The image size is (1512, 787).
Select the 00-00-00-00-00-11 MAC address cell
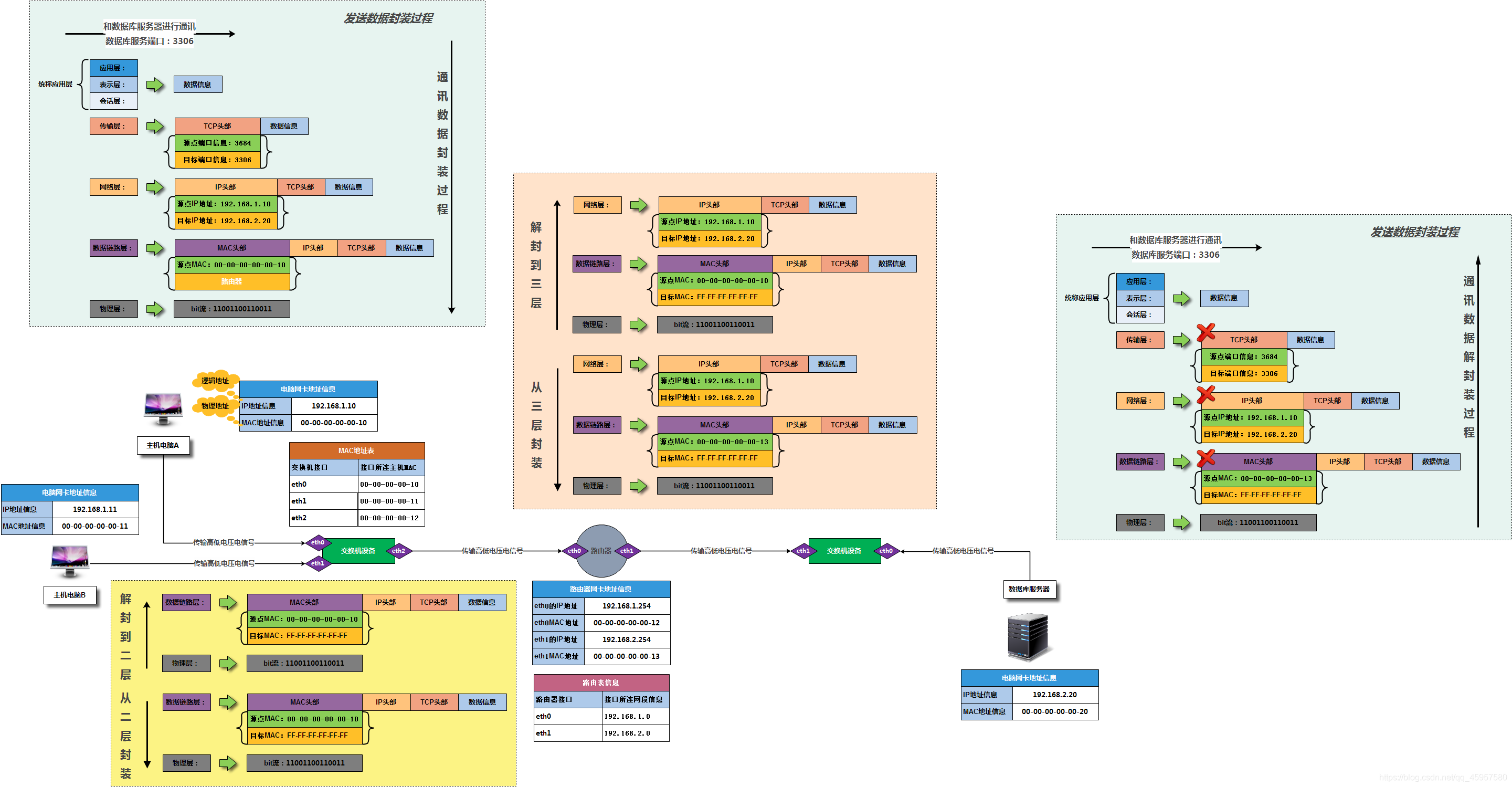[x=95, y=526]
